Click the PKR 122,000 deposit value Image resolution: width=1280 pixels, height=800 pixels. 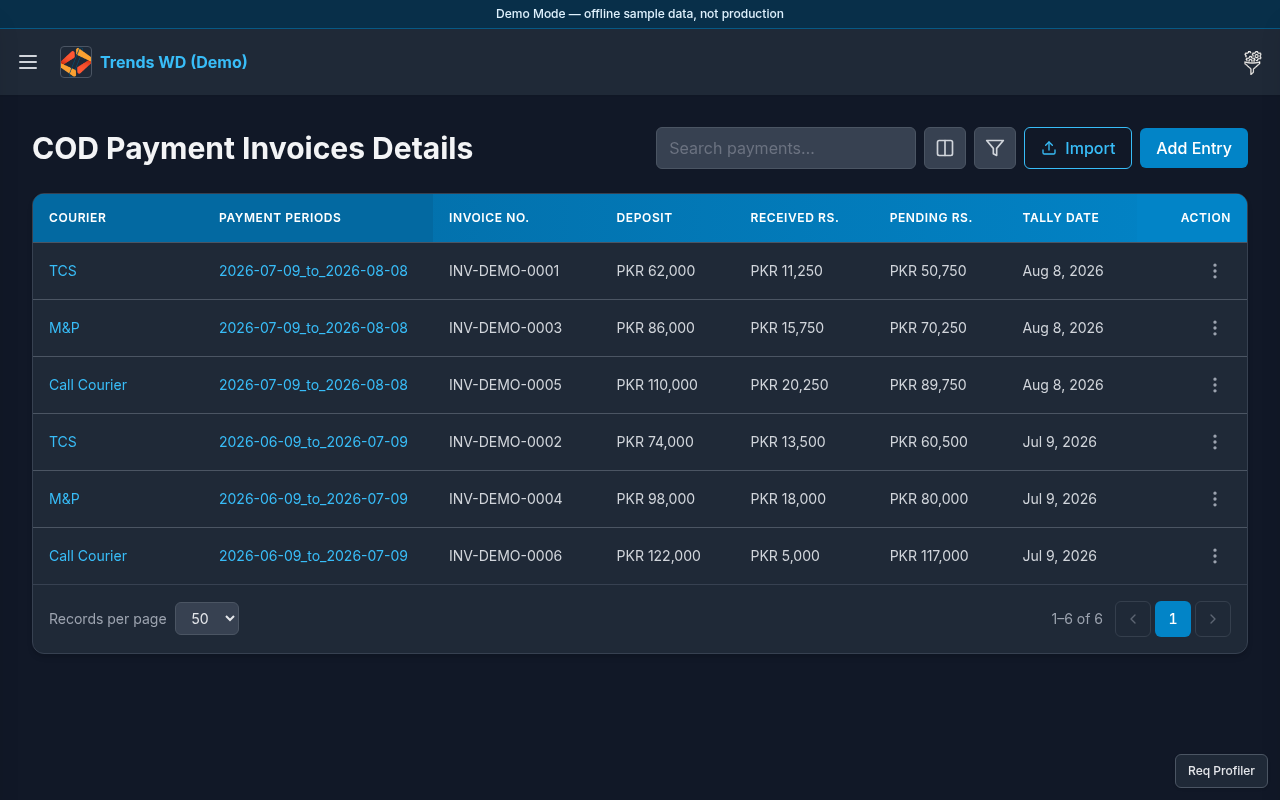(x=658, y=556)
